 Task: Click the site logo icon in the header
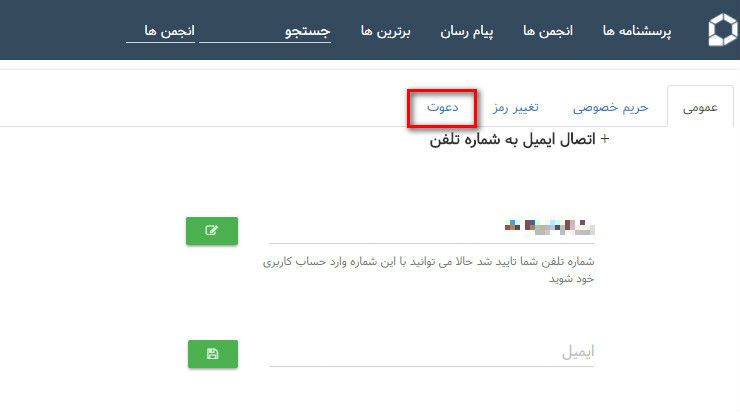722,31
